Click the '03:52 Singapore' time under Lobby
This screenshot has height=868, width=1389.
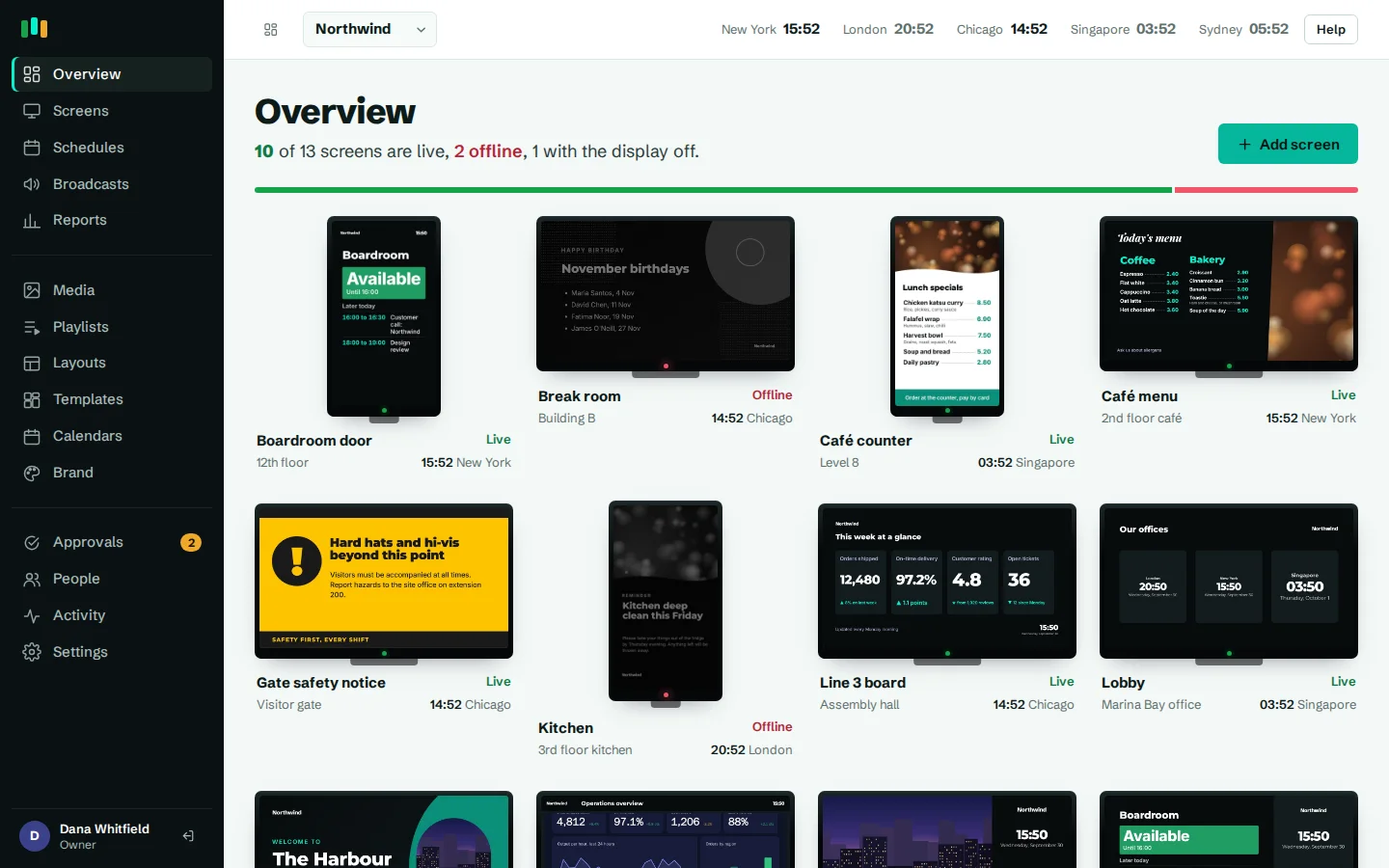(x=1308, y=705)
